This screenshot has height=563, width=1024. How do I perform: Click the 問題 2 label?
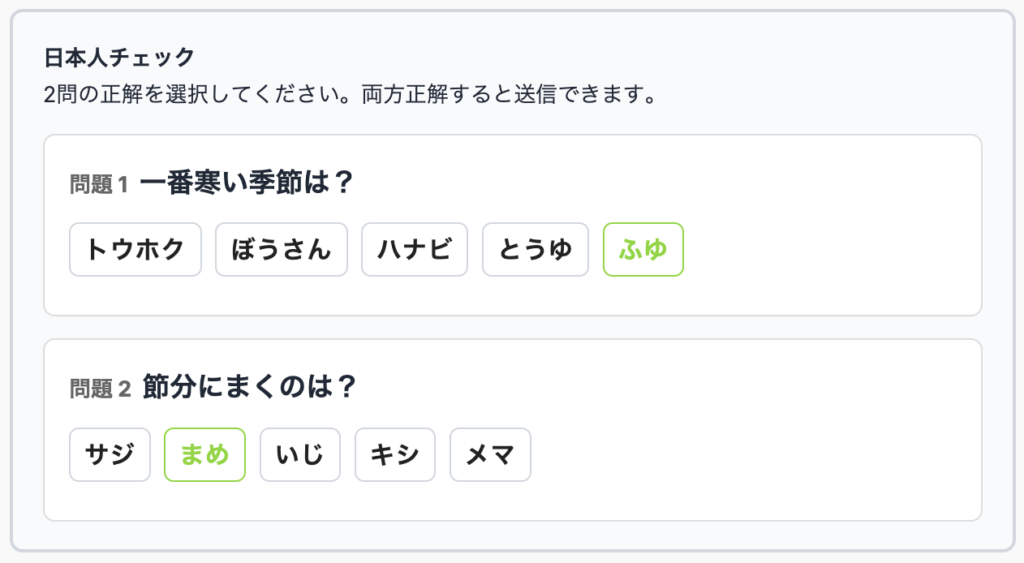100,389
